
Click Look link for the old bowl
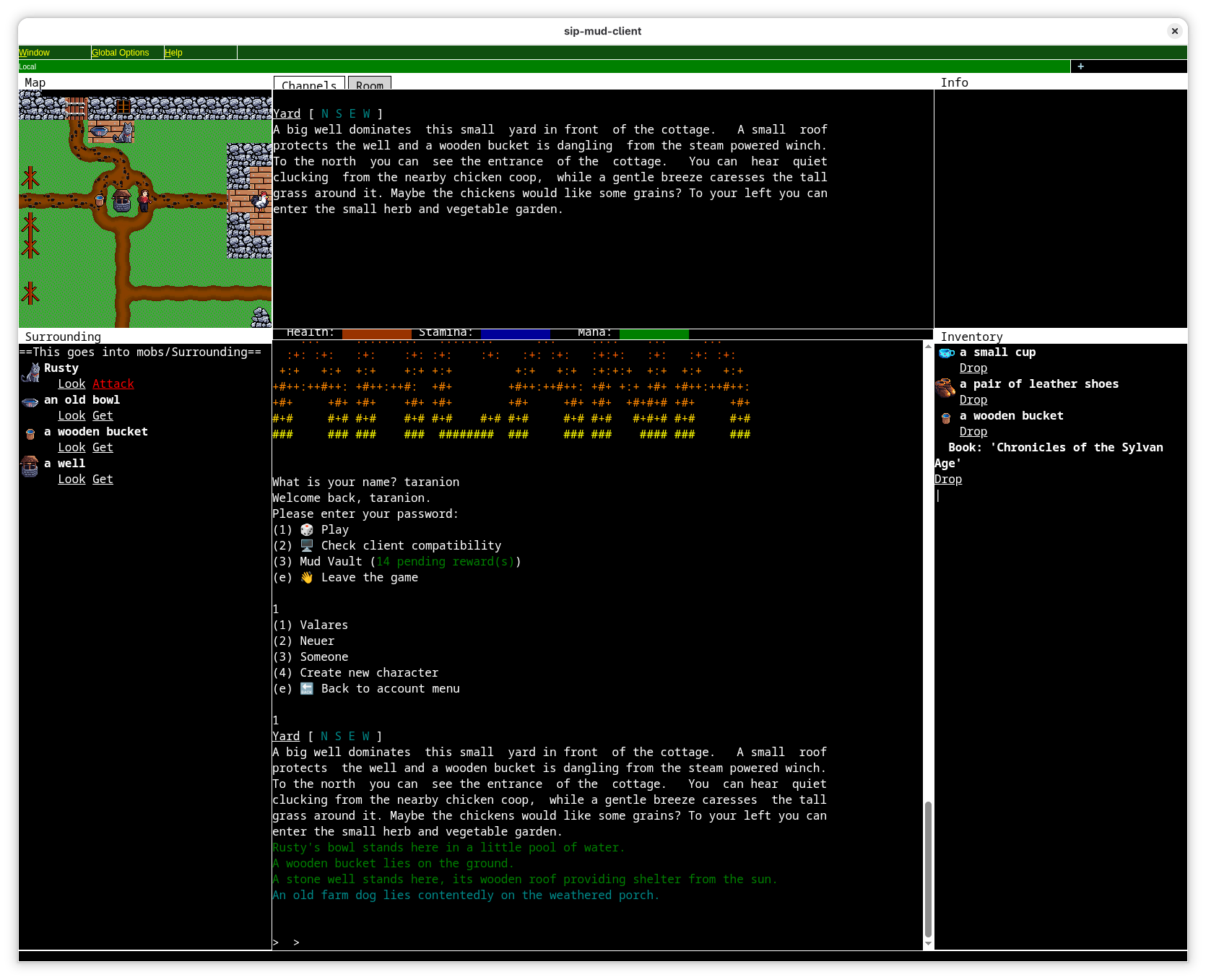click(71, 416)
